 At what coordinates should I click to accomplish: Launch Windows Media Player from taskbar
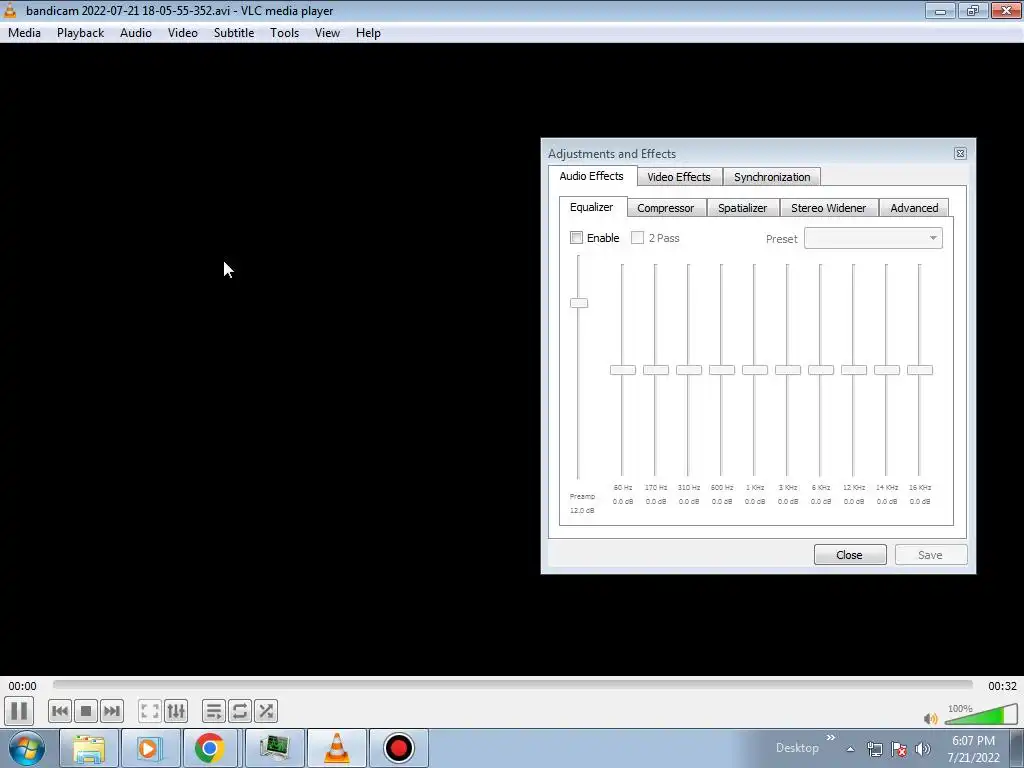point(149,748)
